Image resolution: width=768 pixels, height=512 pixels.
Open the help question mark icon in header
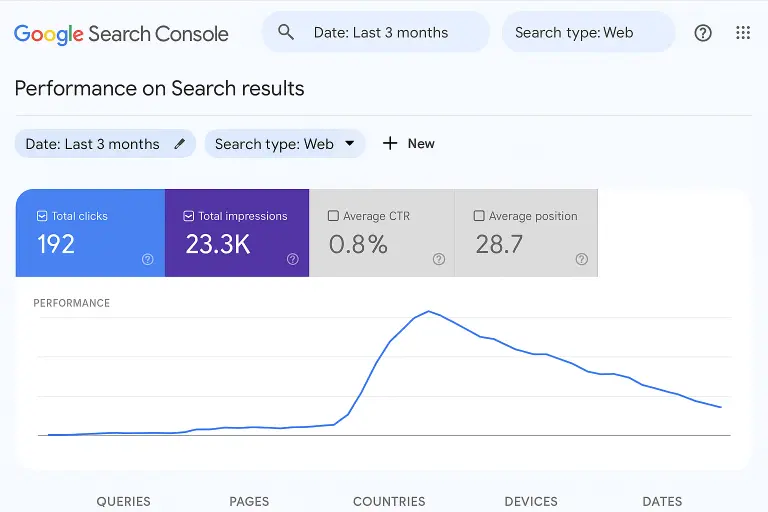coord(703,33)
